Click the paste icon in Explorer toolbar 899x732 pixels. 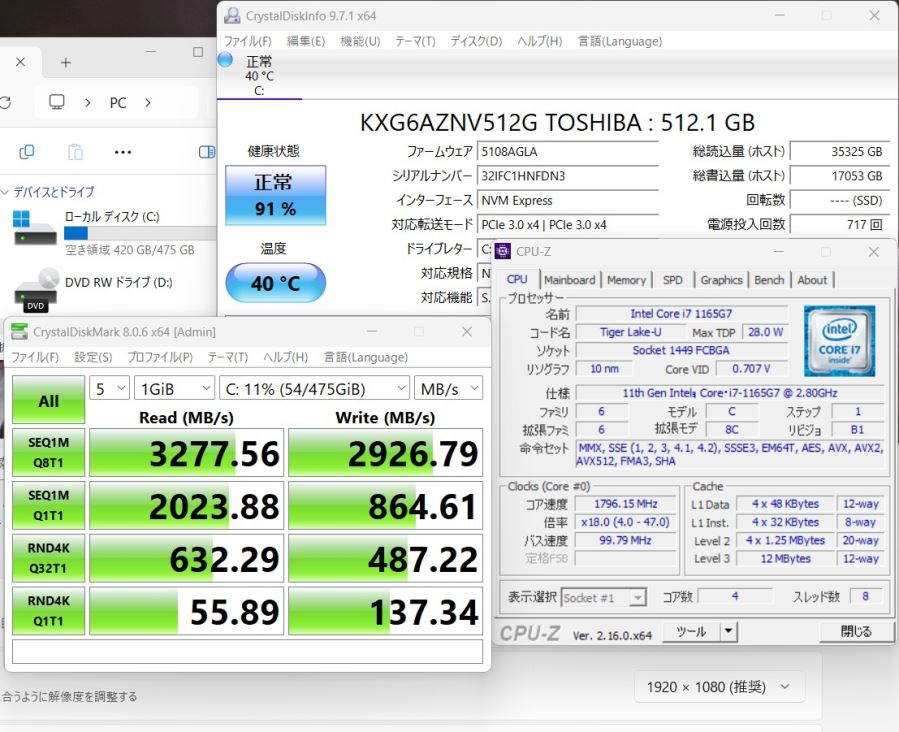pyautogui.click(x=75, y=152)
